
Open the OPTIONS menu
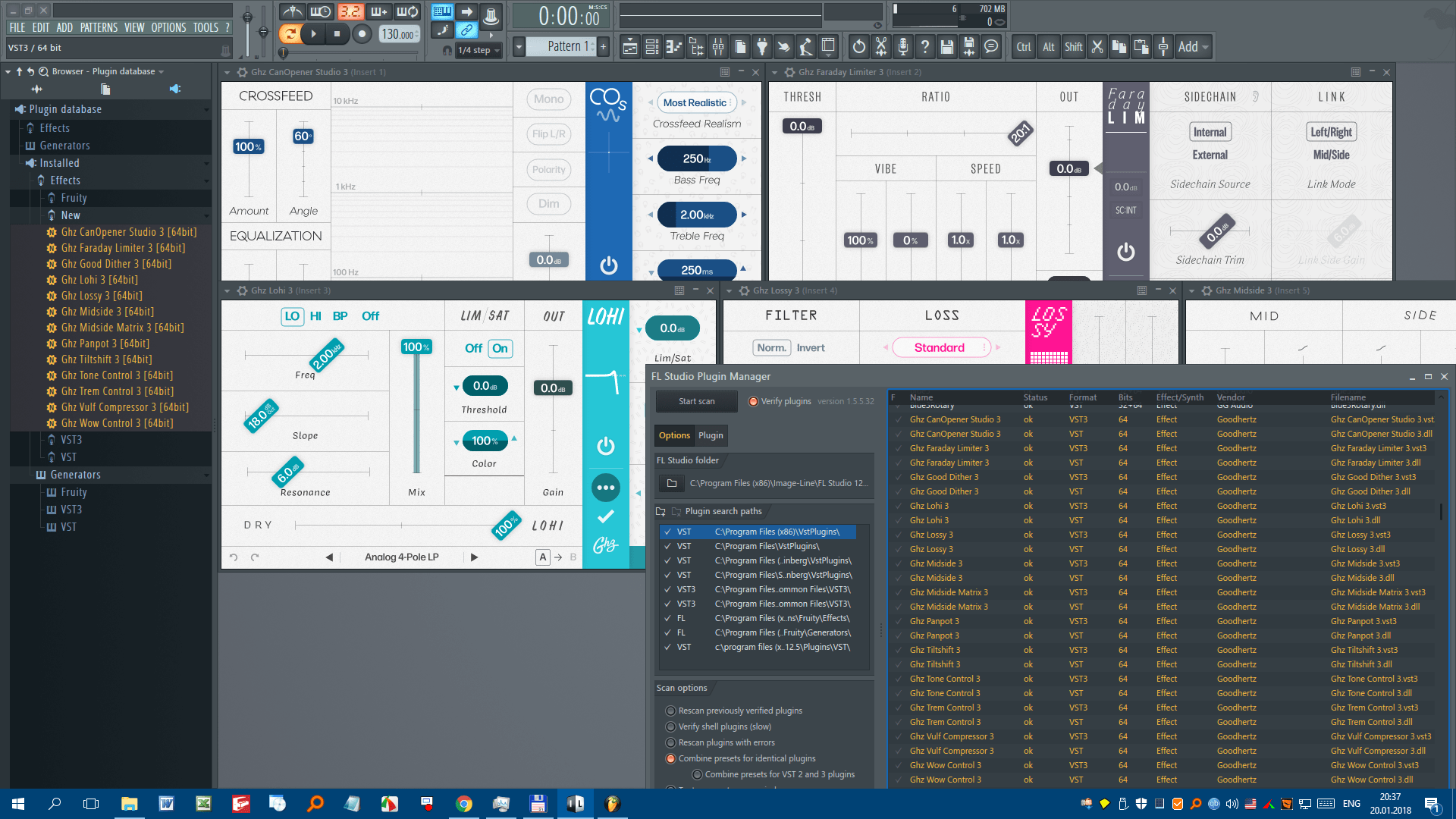[x=168, y=27]
